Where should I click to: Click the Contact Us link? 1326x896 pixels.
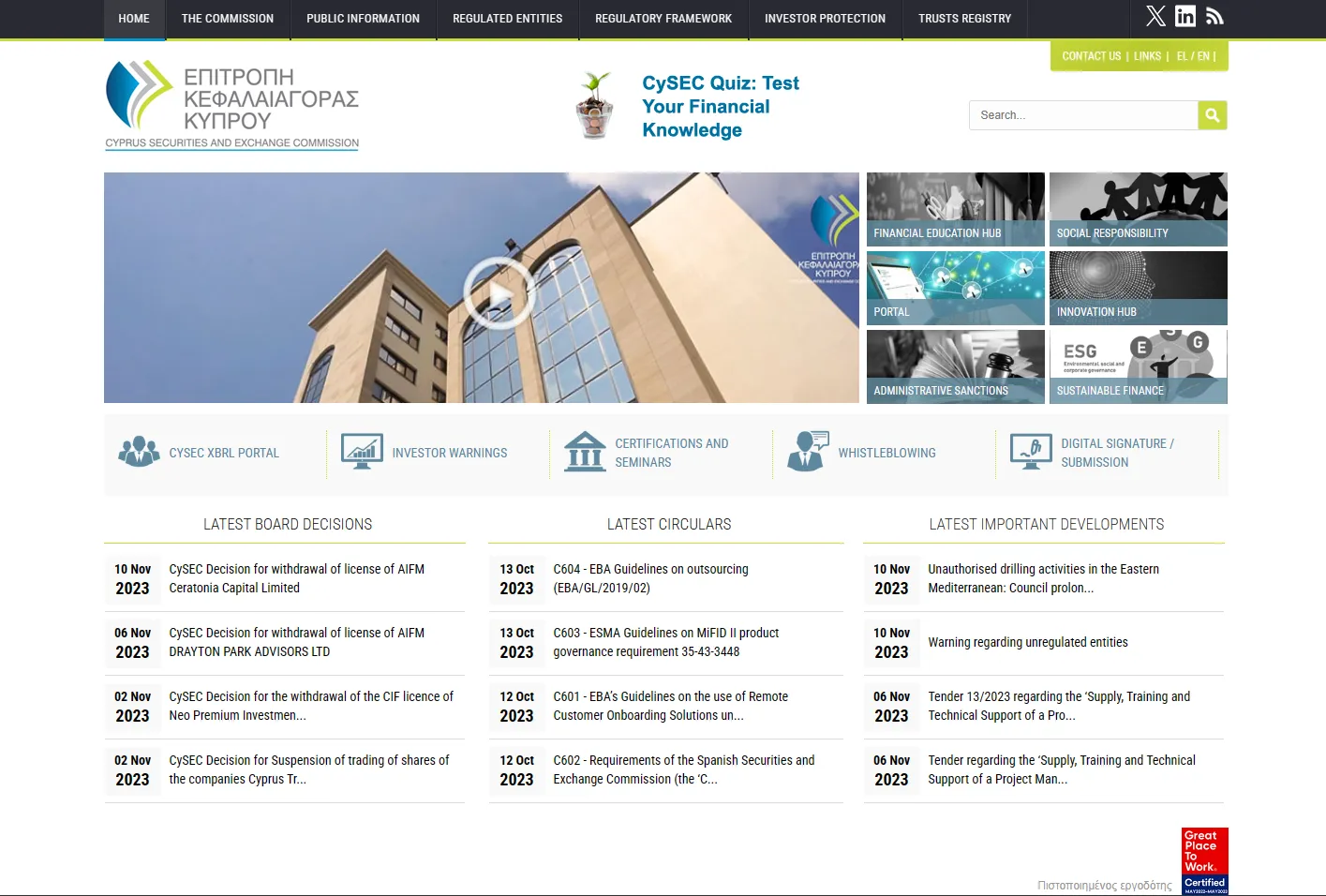[x=1092, y=56]
